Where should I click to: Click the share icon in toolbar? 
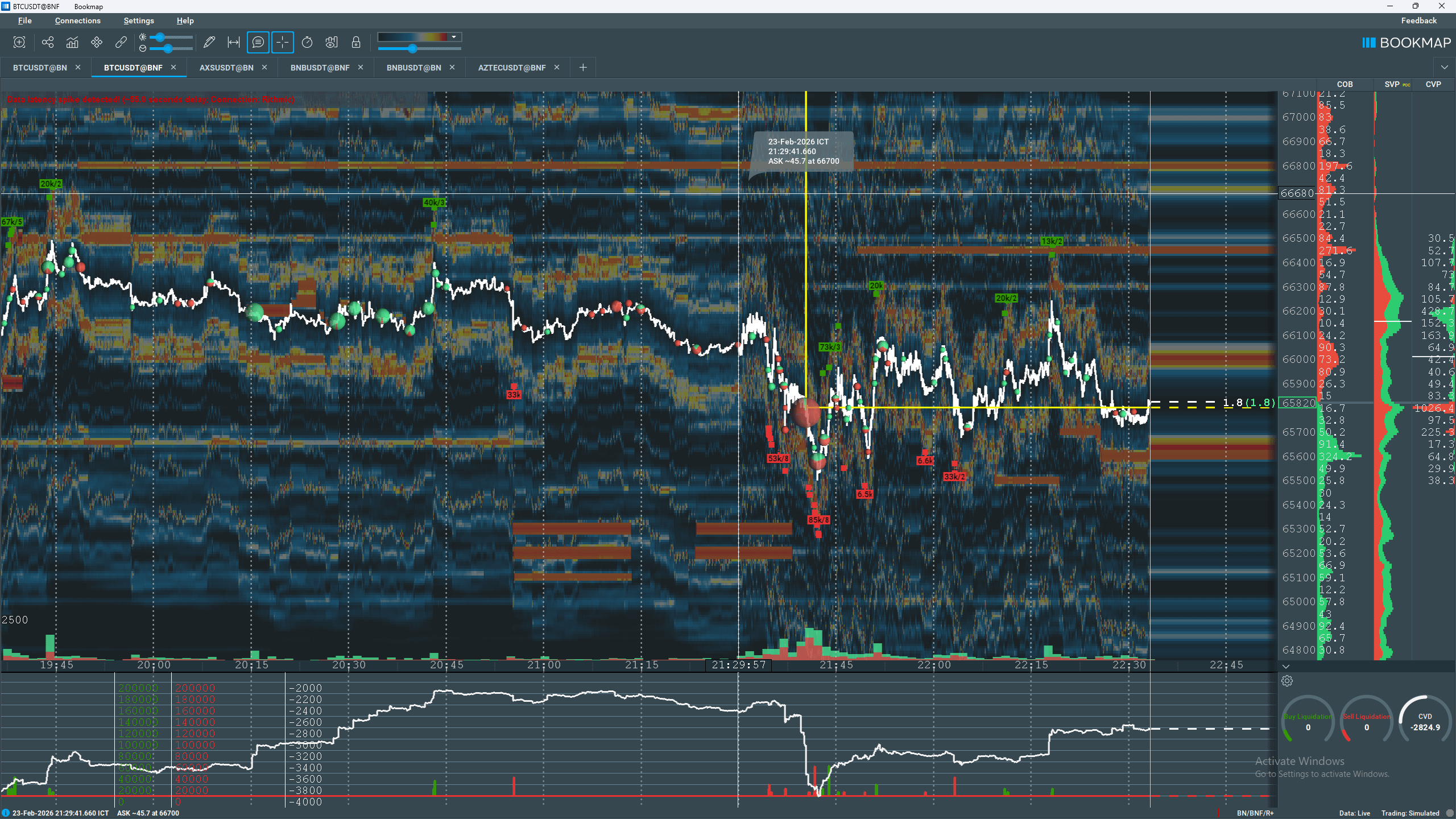(48, 42)
